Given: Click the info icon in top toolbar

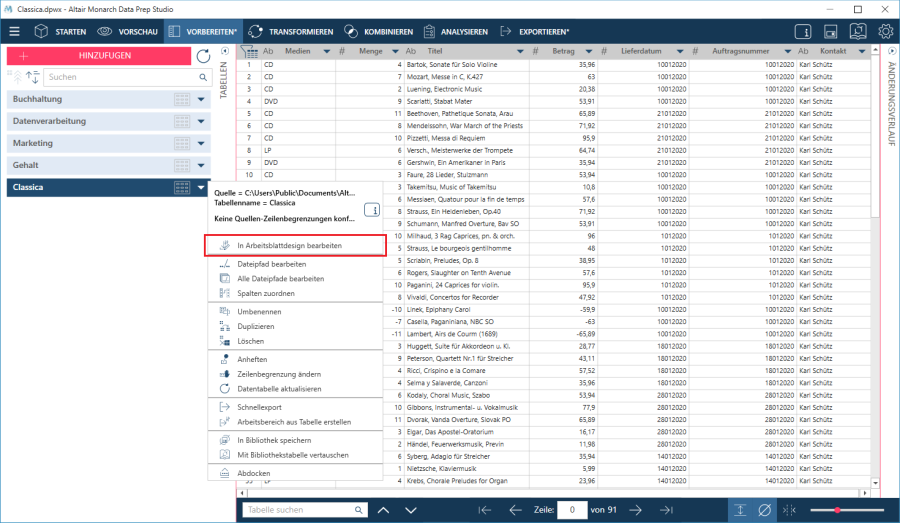Looking at the screenshot, I should click(x=803, y=31).
